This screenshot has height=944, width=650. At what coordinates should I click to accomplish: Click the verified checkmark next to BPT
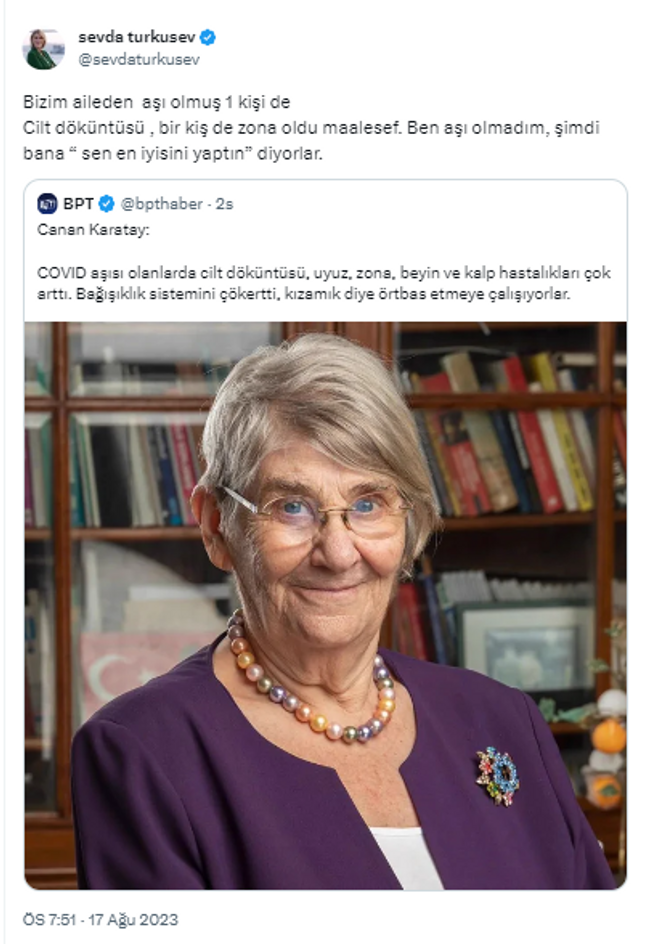coord(105,205)
